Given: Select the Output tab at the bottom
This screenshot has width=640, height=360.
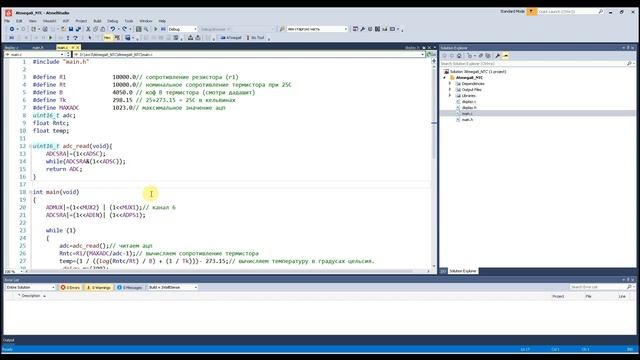Looking at the screenshot, I should point(9,340).
